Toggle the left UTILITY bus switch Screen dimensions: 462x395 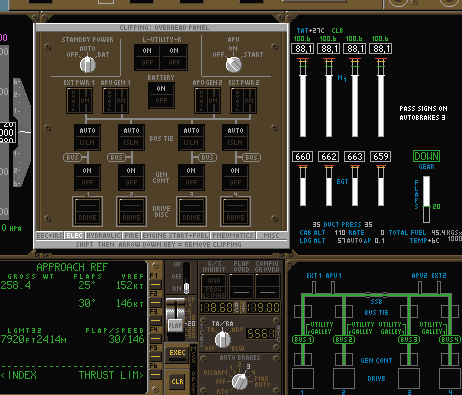coord(147,57)
